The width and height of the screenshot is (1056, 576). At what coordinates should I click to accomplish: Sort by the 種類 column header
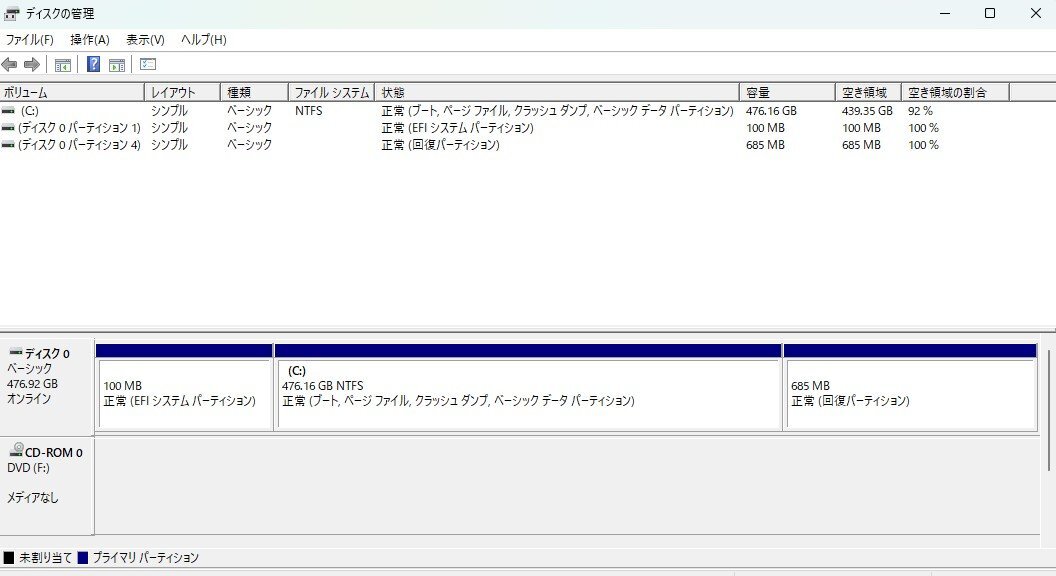(255, 92)
